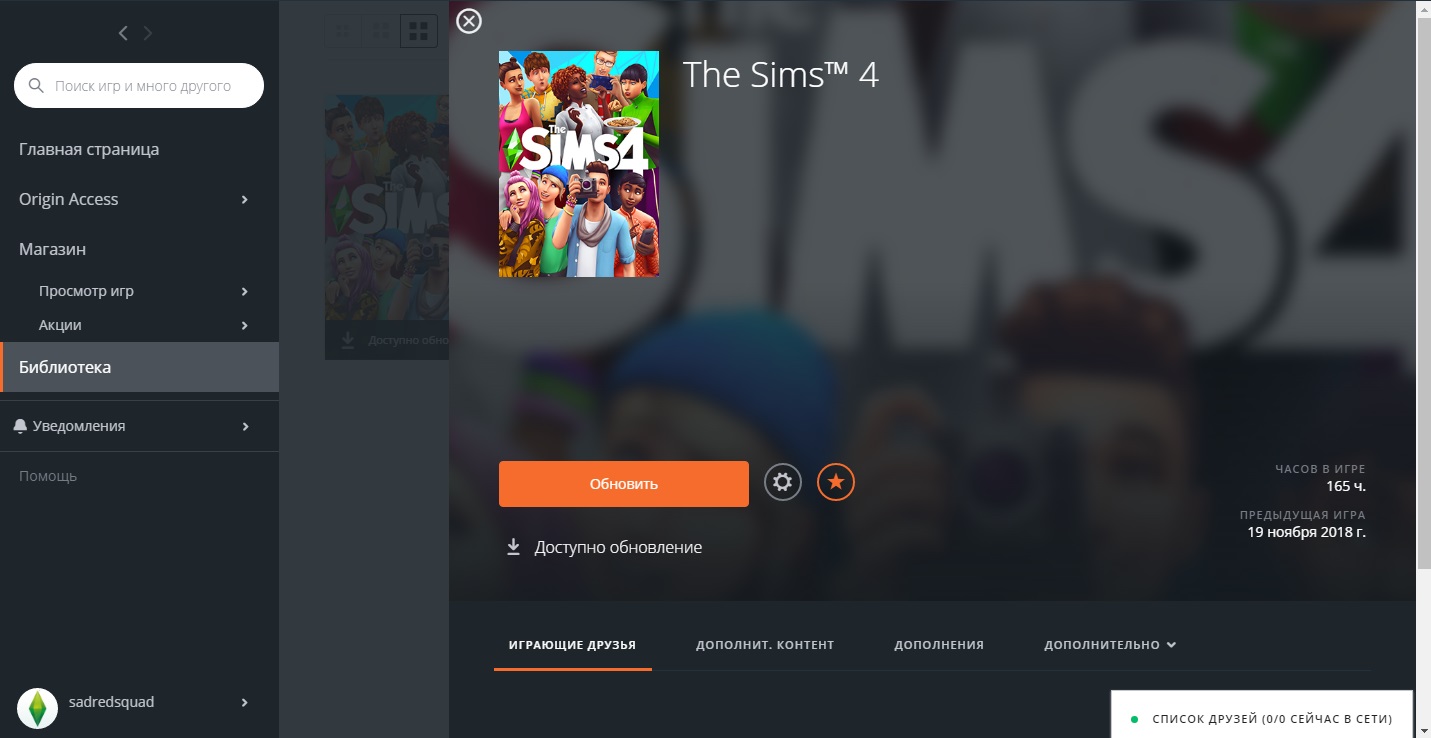Expand Просмотр игр submenu arrow

coord(245,292)
